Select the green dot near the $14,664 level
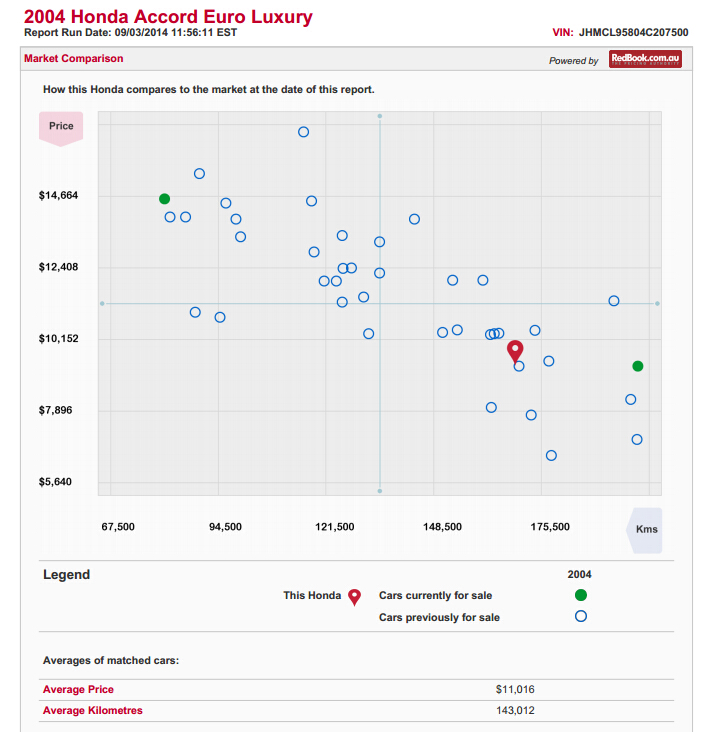This screenshot has width=707, height=732. click(165, 199)
